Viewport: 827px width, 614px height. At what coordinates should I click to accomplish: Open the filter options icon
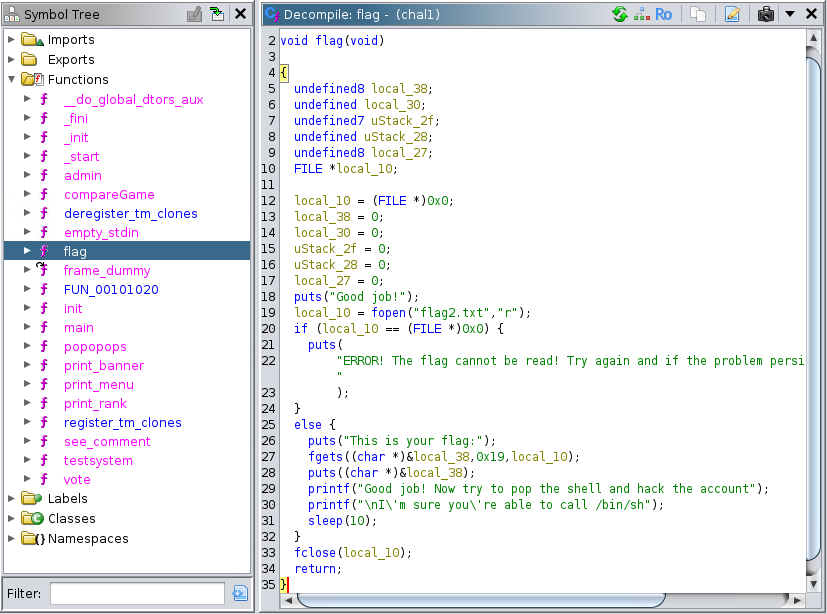(x=240, y=593)
